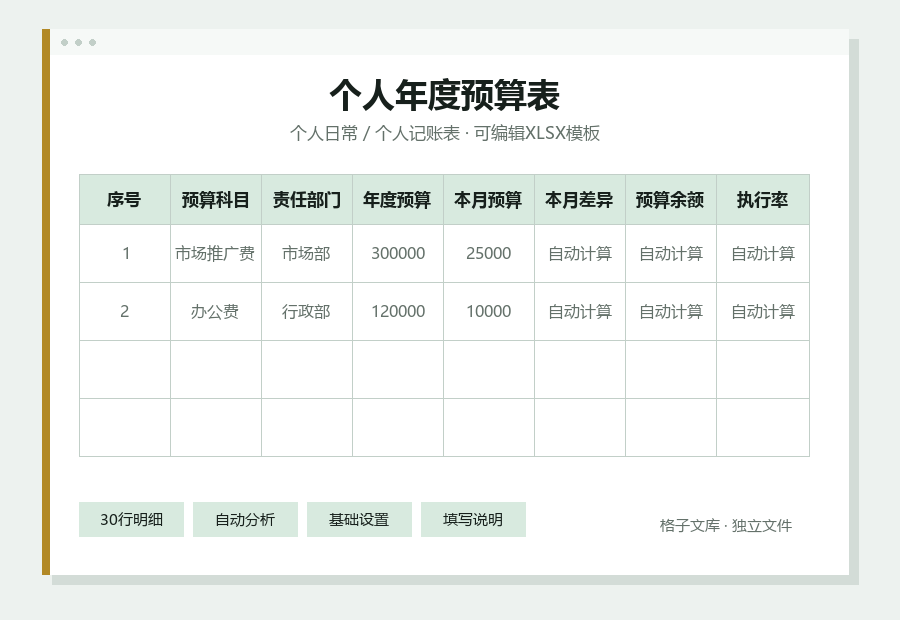Viewport: 900px width, 620px height.
Task: Click the 办公费 cell
Action: (216, 312)
